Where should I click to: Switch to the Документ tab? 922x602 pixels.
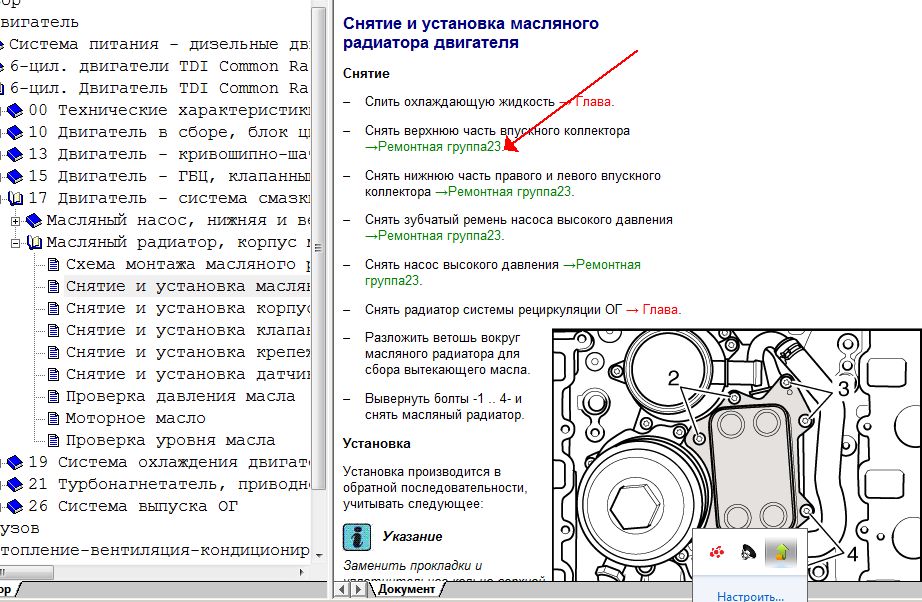406,589
